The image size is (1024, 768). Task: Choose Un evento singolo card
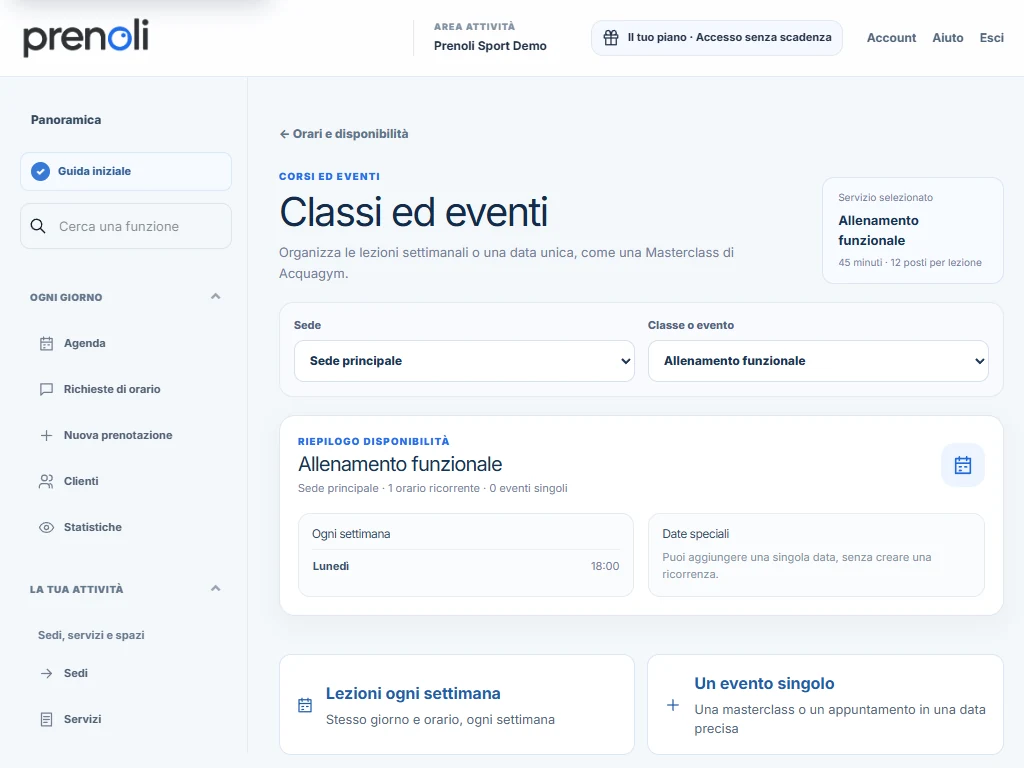(825, 705)
